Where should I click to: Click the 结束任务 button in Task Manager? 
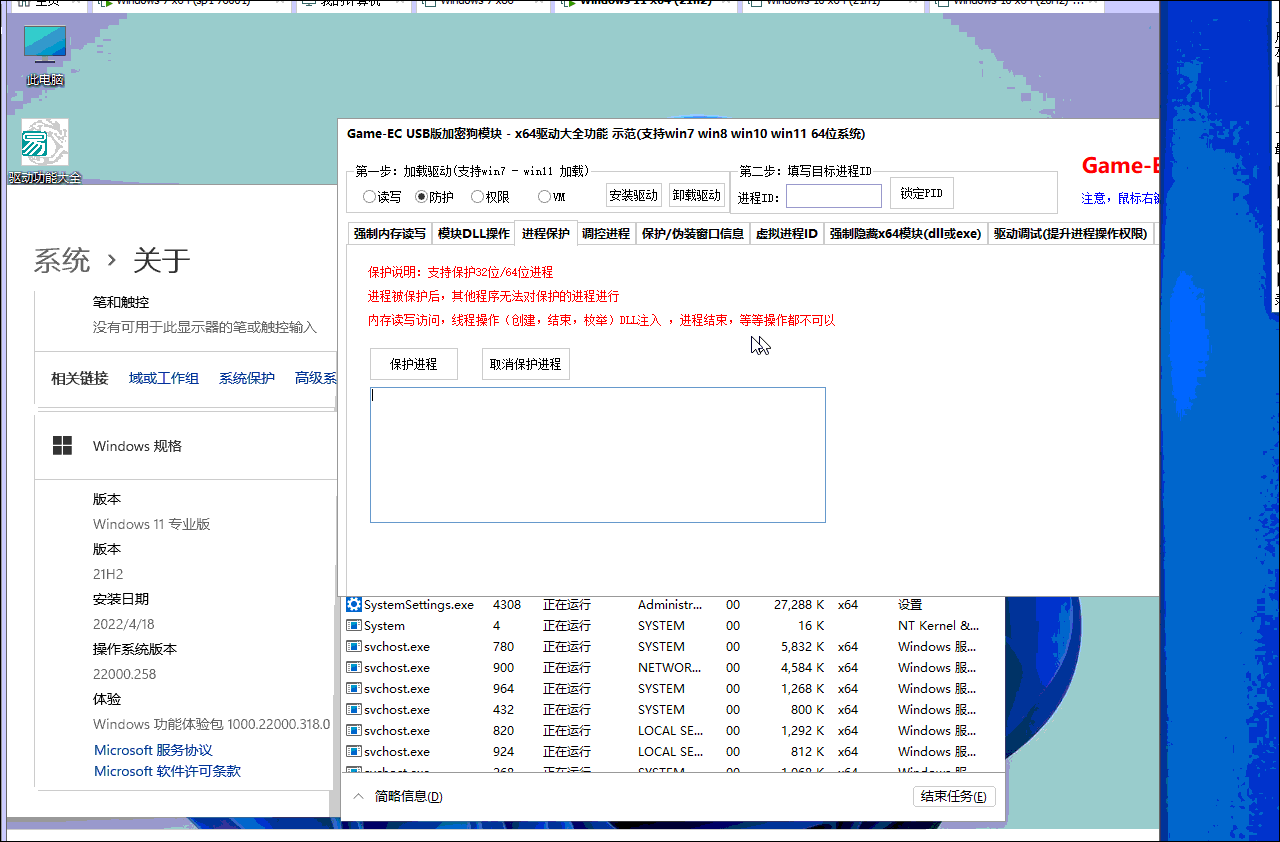point(954,796)
